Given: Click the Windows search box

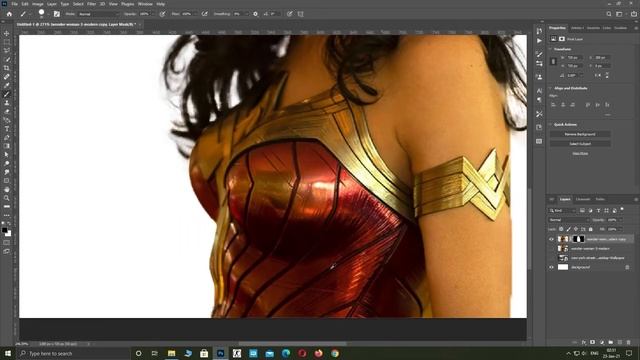Looking at the screenshot, I should pos(73,353).
